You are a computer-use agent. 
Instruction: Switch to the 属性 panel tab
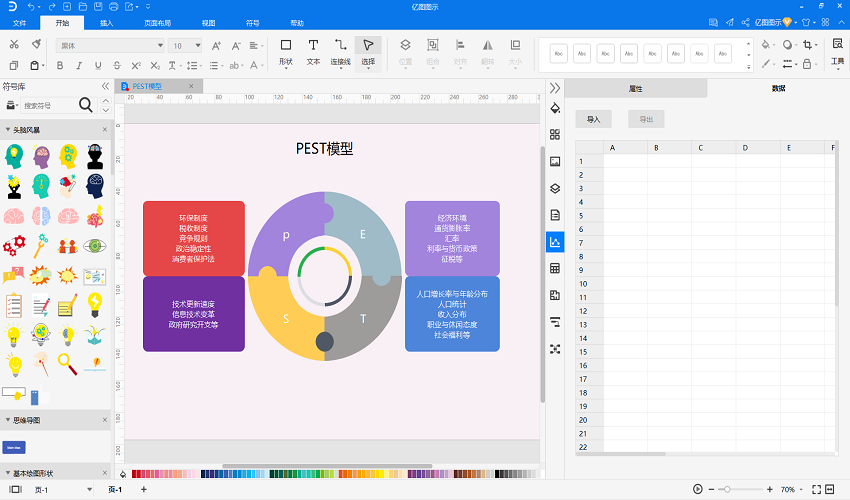(636, 88)
